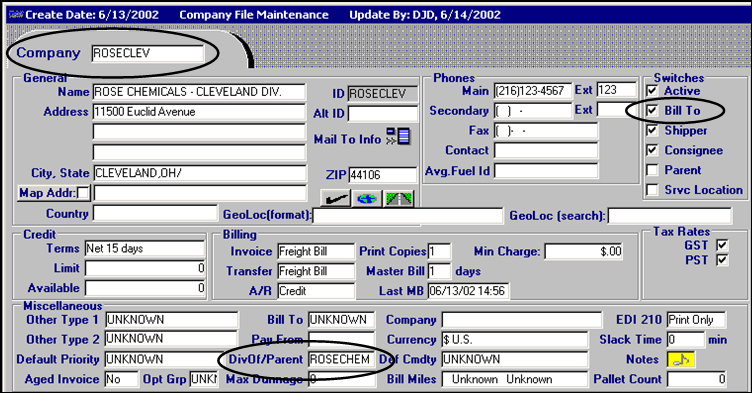Click the Bill Miles Unknown field
Image resolution: width=752 pixels, height=393 pixels.
point(515,379)
